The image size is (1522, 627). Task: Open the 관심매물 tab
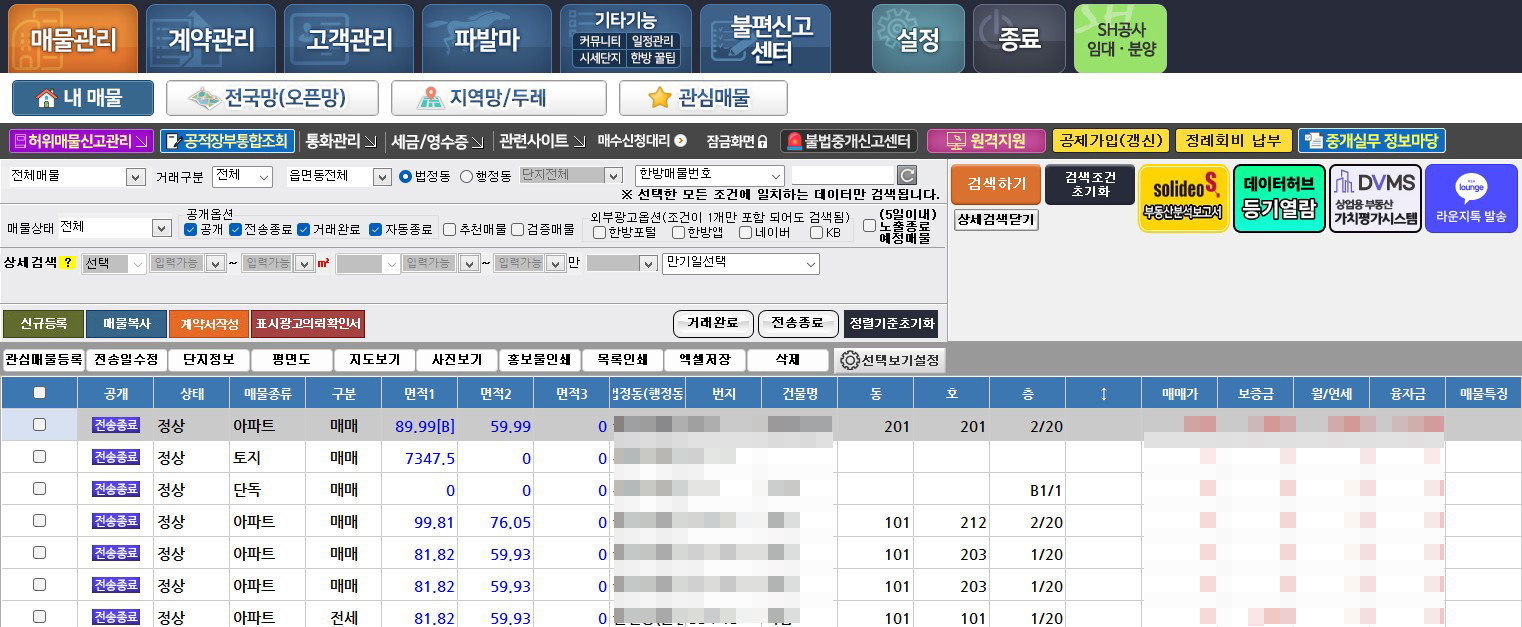(700, 98)
